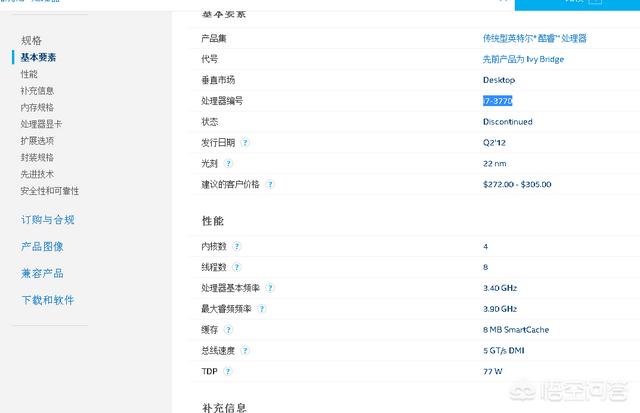The width and height of the screenshot is (640, 413).
Task: Click the $272.00 - $305.00 price value
Action: pos(517,184)
